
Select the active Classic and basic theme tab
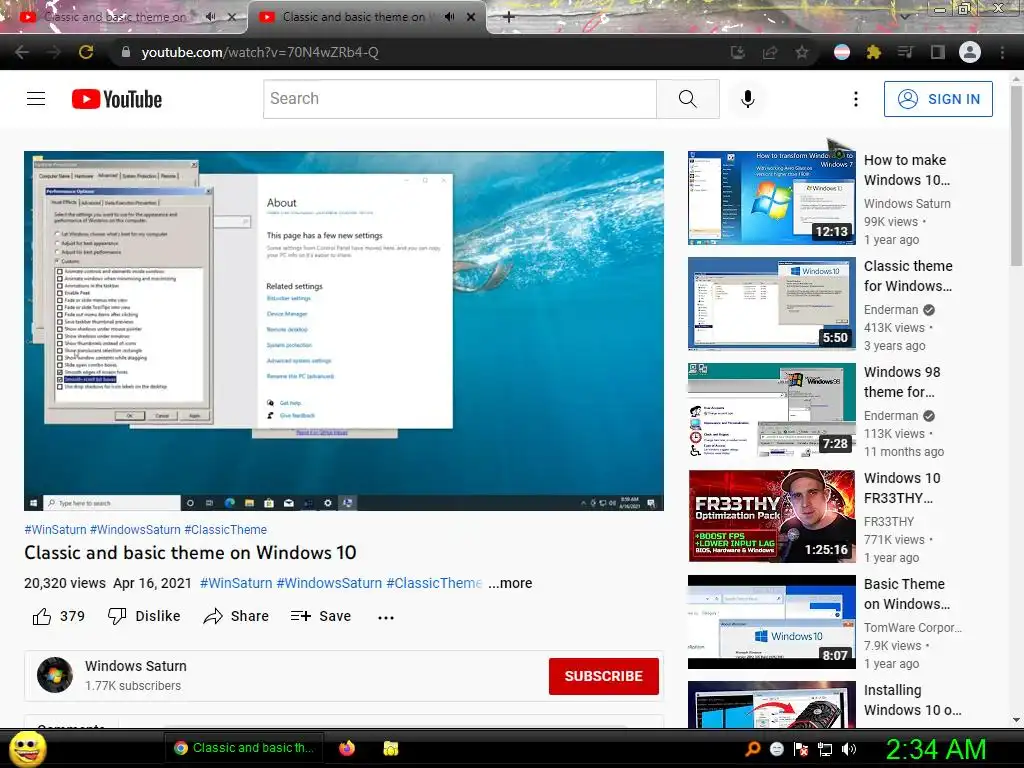click(x=353, y=17)
